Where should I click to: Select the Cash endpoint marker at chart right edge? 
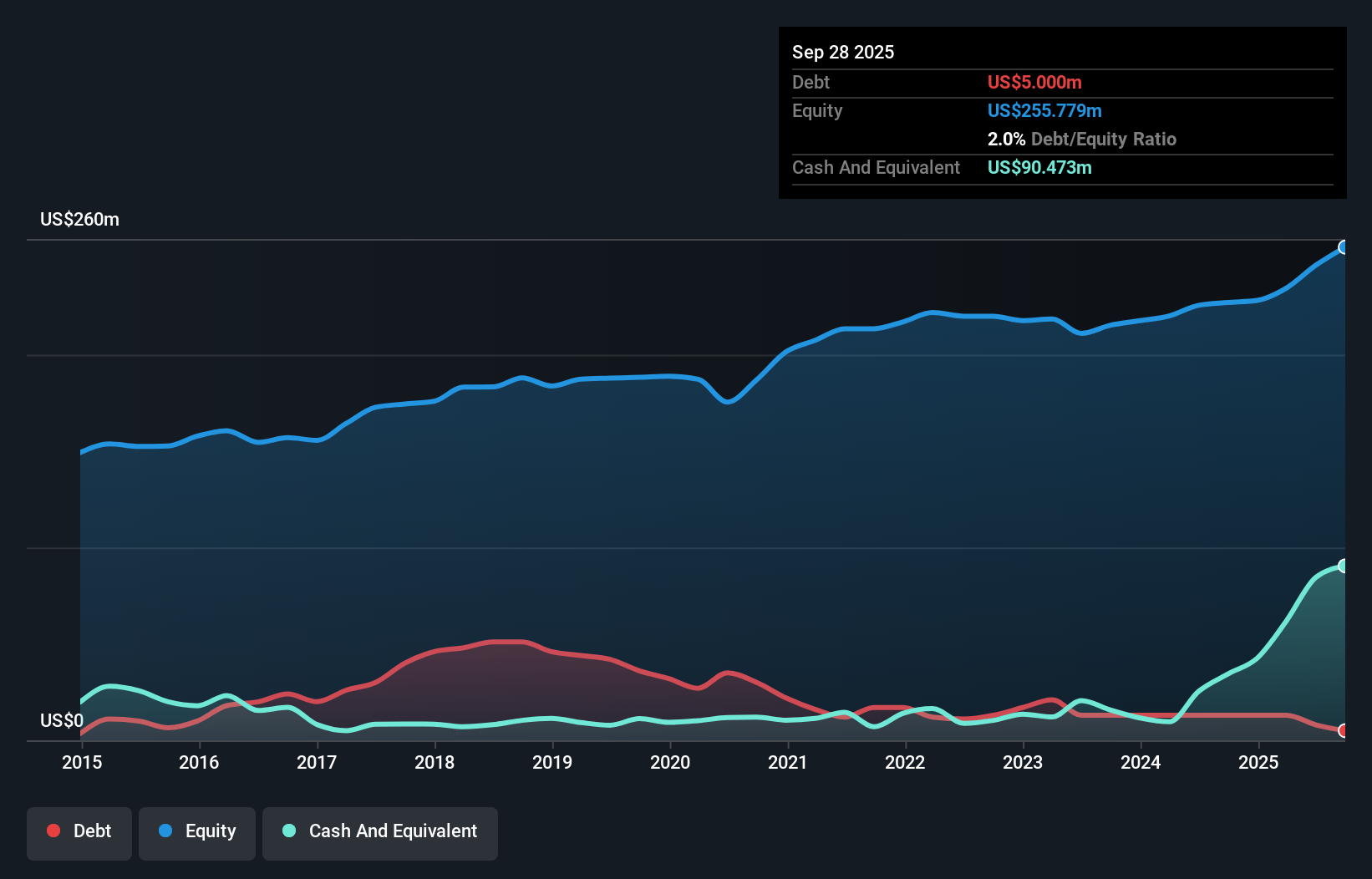point(1343,564)
